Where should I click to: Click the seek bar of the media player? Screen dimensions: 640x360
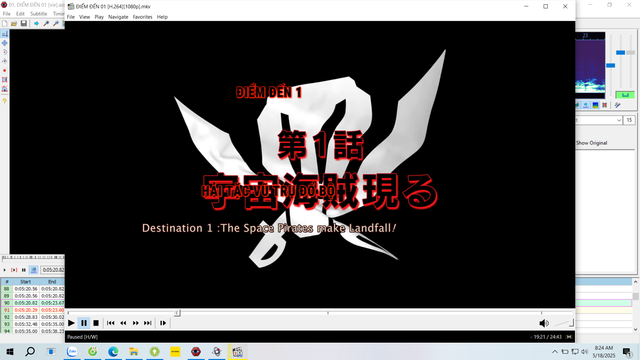click(x=320, y=313)
